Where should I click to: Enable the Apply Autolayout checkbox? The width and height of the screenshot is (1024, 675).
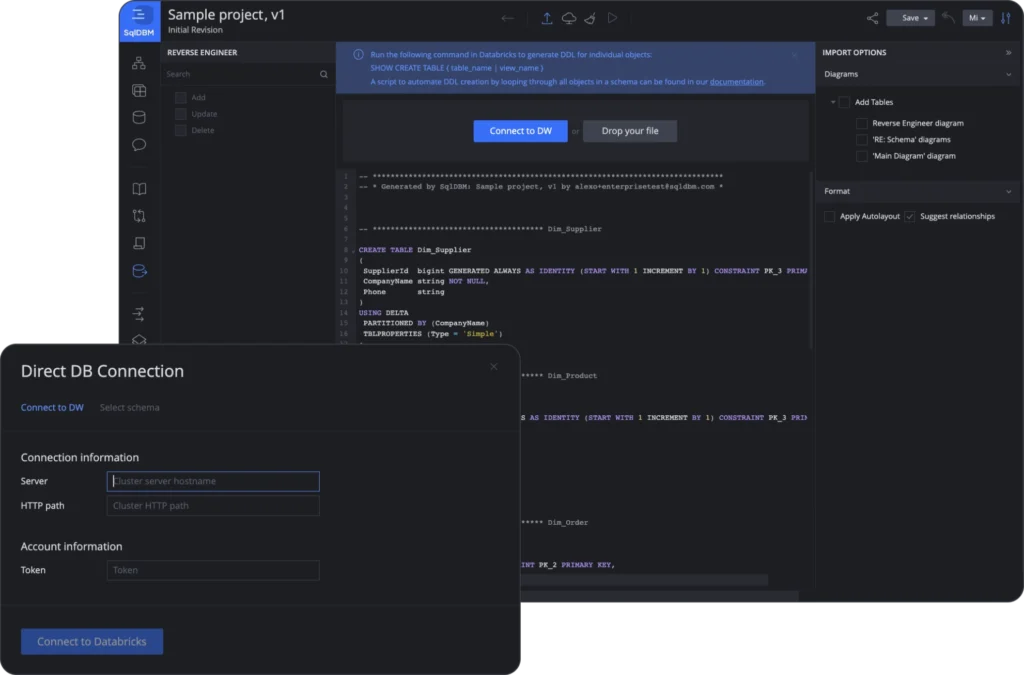829,216
